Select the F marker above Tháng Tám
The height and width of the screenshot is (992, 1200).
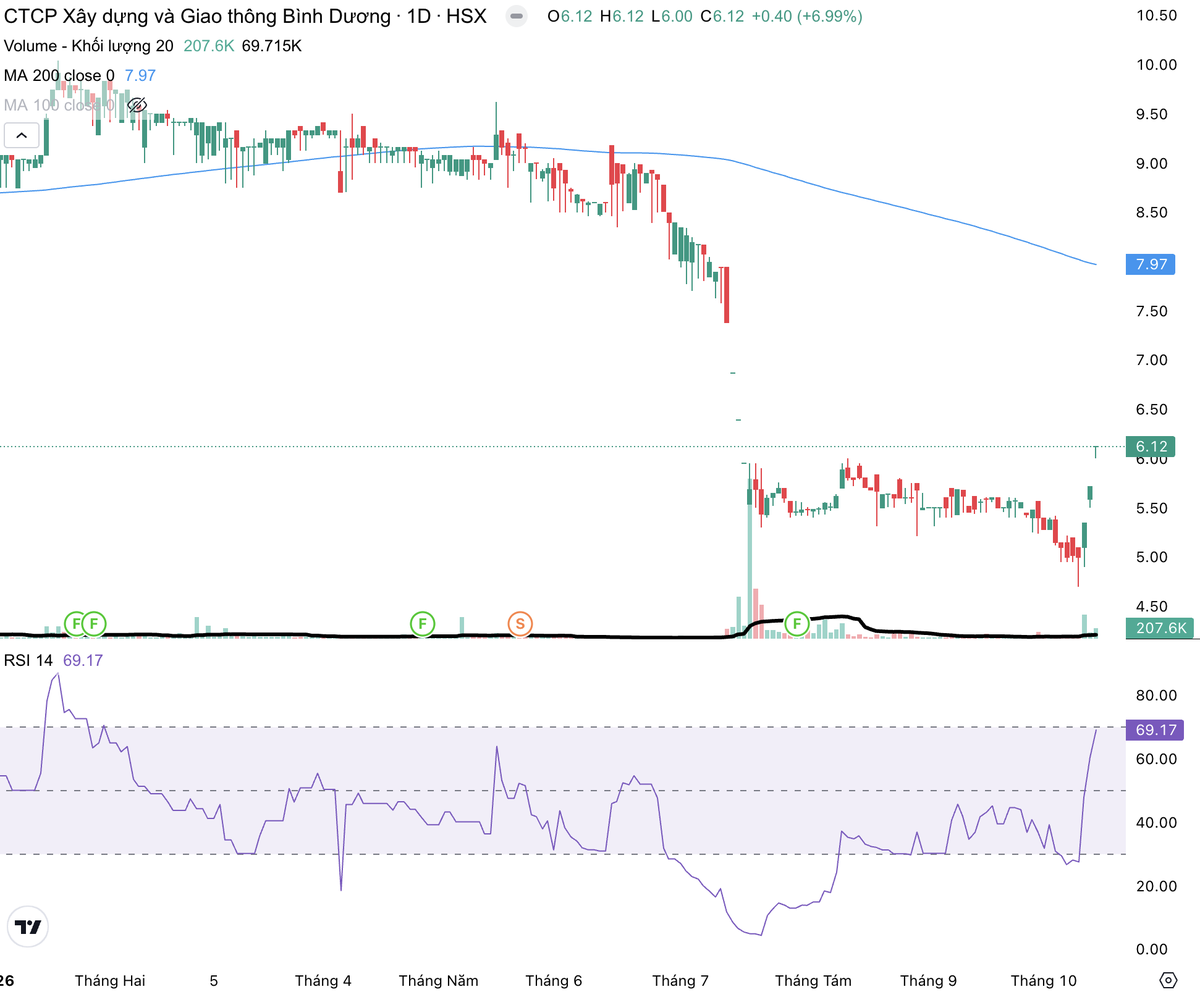(797, 624)
